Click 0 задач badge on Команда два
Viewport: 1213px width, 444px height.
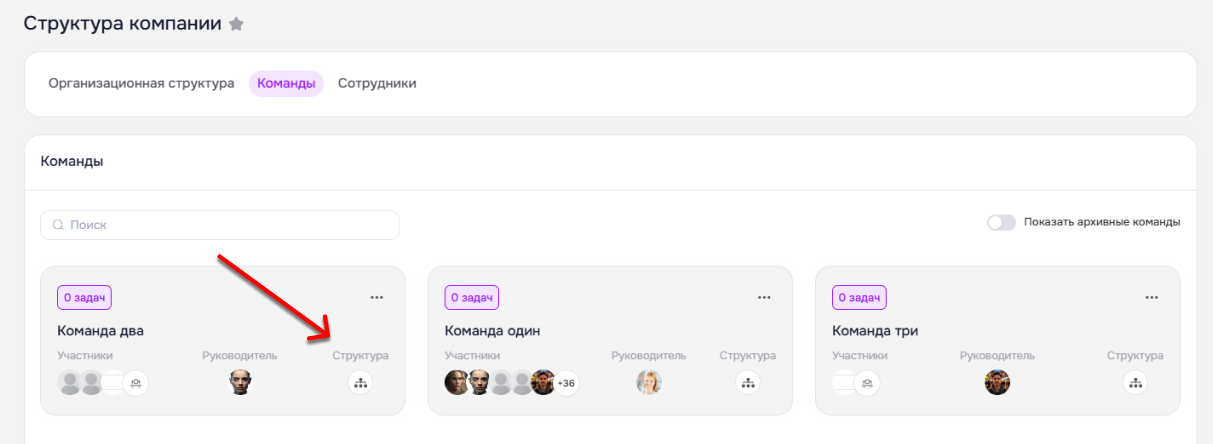(x=84, y=297)
